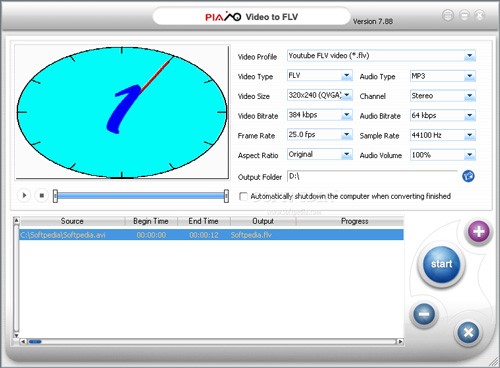Viewport: 500px width, 368px height.
Task: Open the Video Bitrate dropdown
Action: pyautogui.click(x=347, y=115)
